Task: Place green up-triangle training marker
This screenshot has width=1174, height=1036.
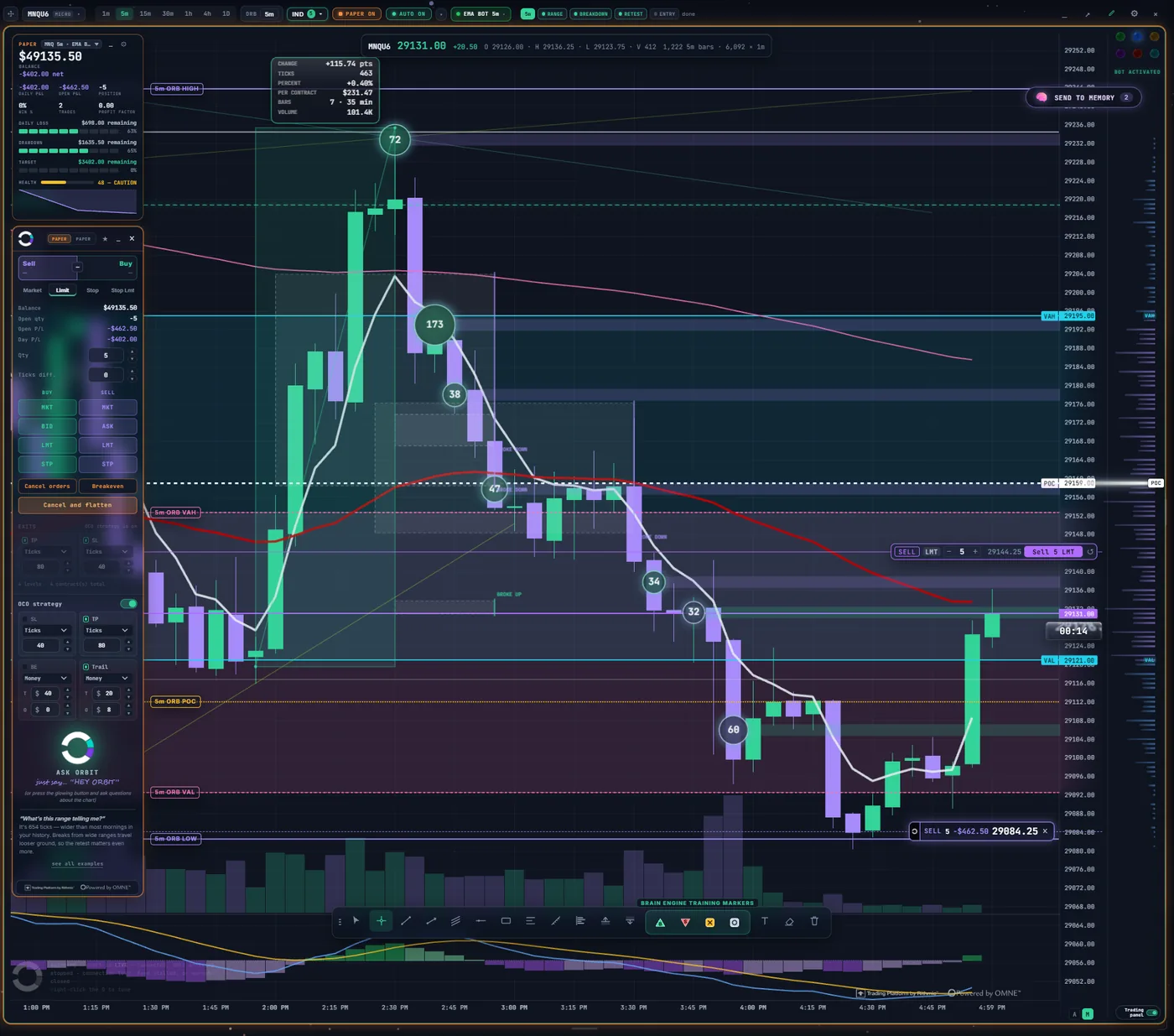Action: click(x=660, y=923)
